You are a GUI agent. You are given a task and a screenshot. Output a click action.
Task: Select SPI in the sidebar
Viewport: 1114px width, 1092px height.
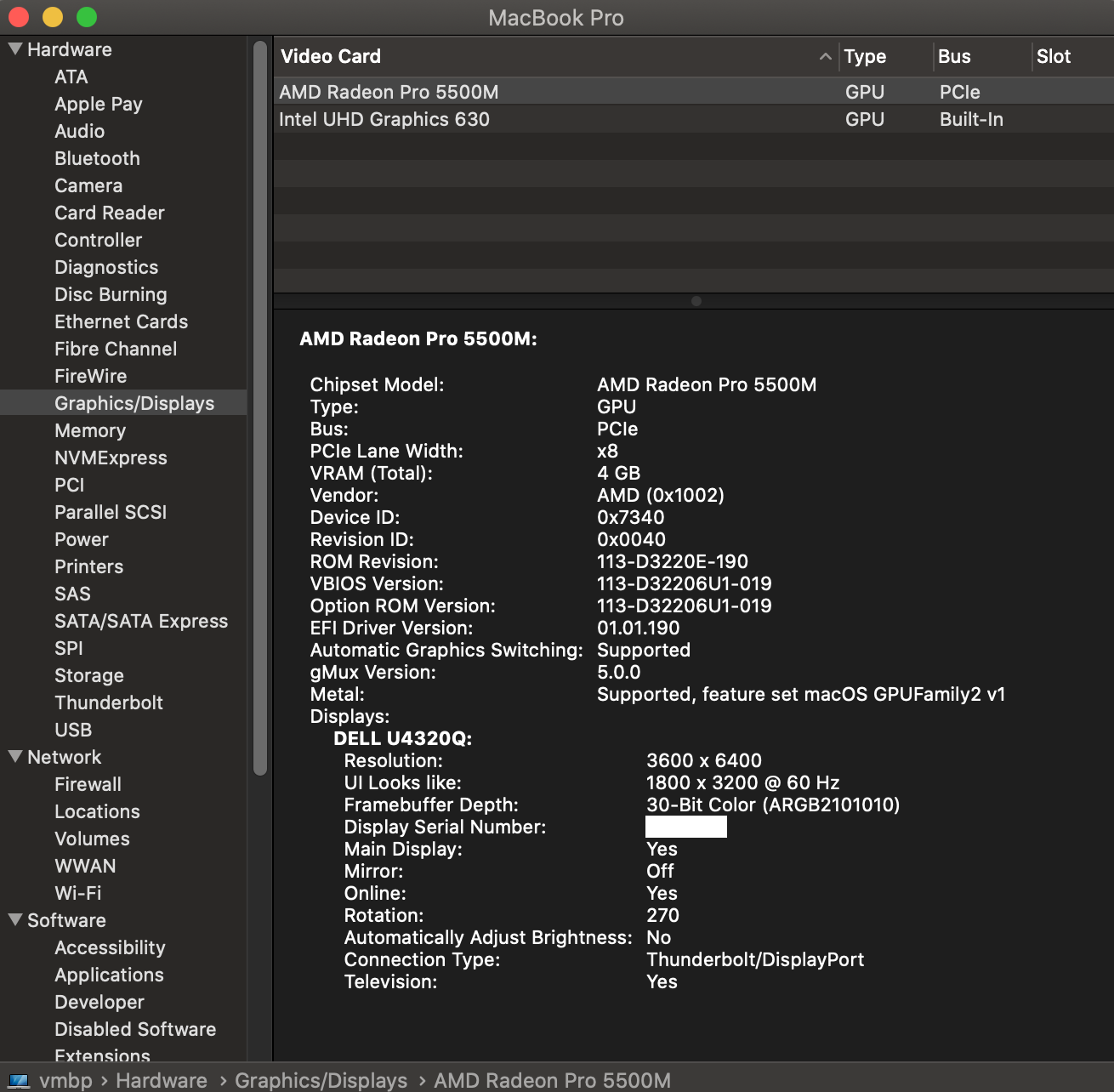click(x=69, y=648)
